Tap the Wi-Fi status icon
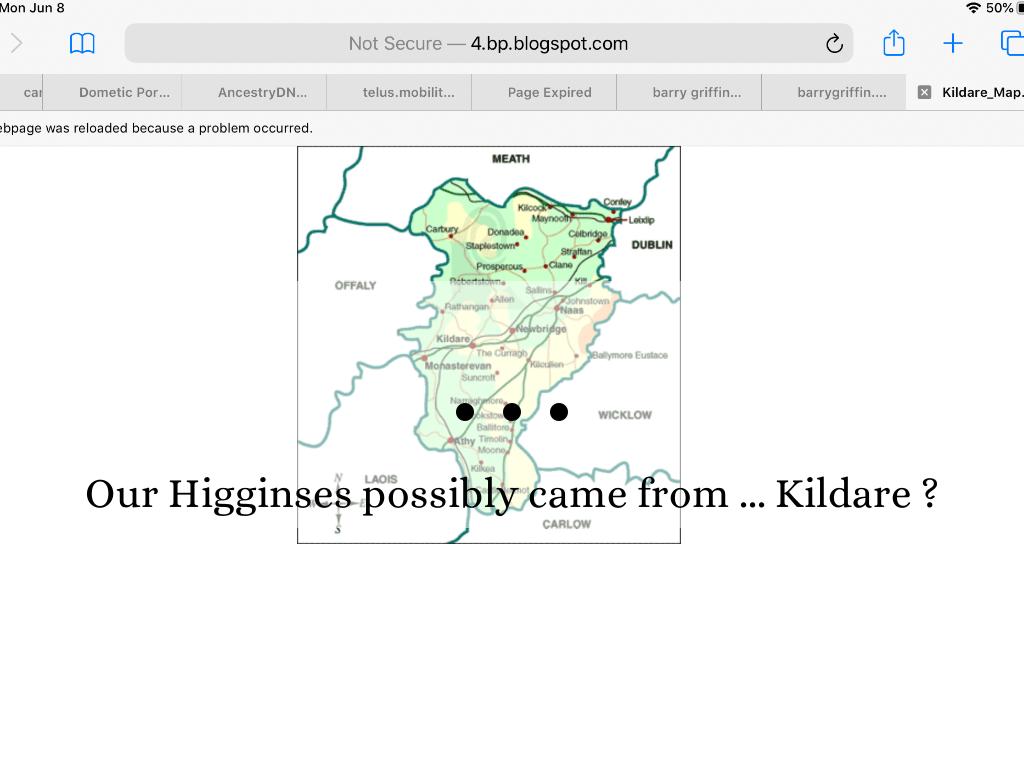The width and height of the screenshot is (1024, 768). tap(973, 8)
